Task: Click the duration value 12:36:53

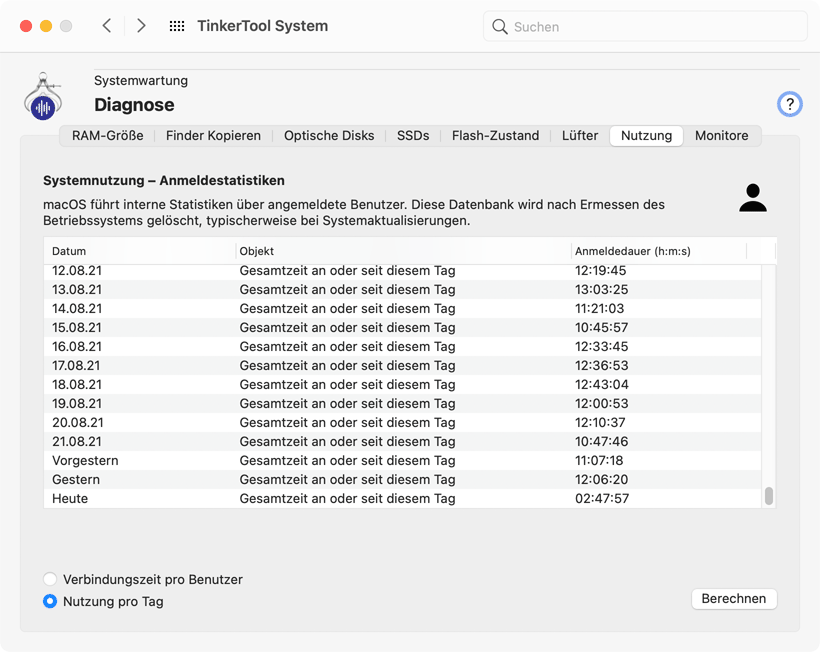Action: [601, 365]
